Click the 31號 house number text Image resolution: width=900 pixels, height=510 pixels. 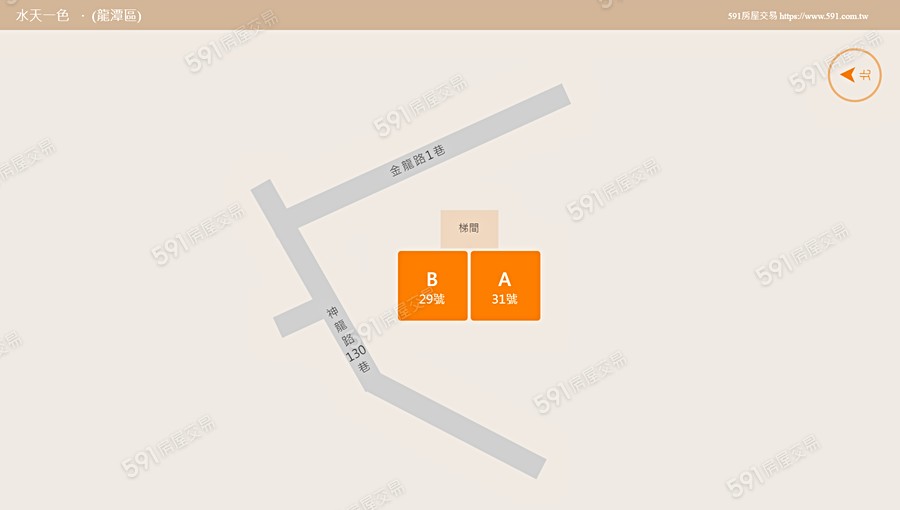tap(505, 299)
